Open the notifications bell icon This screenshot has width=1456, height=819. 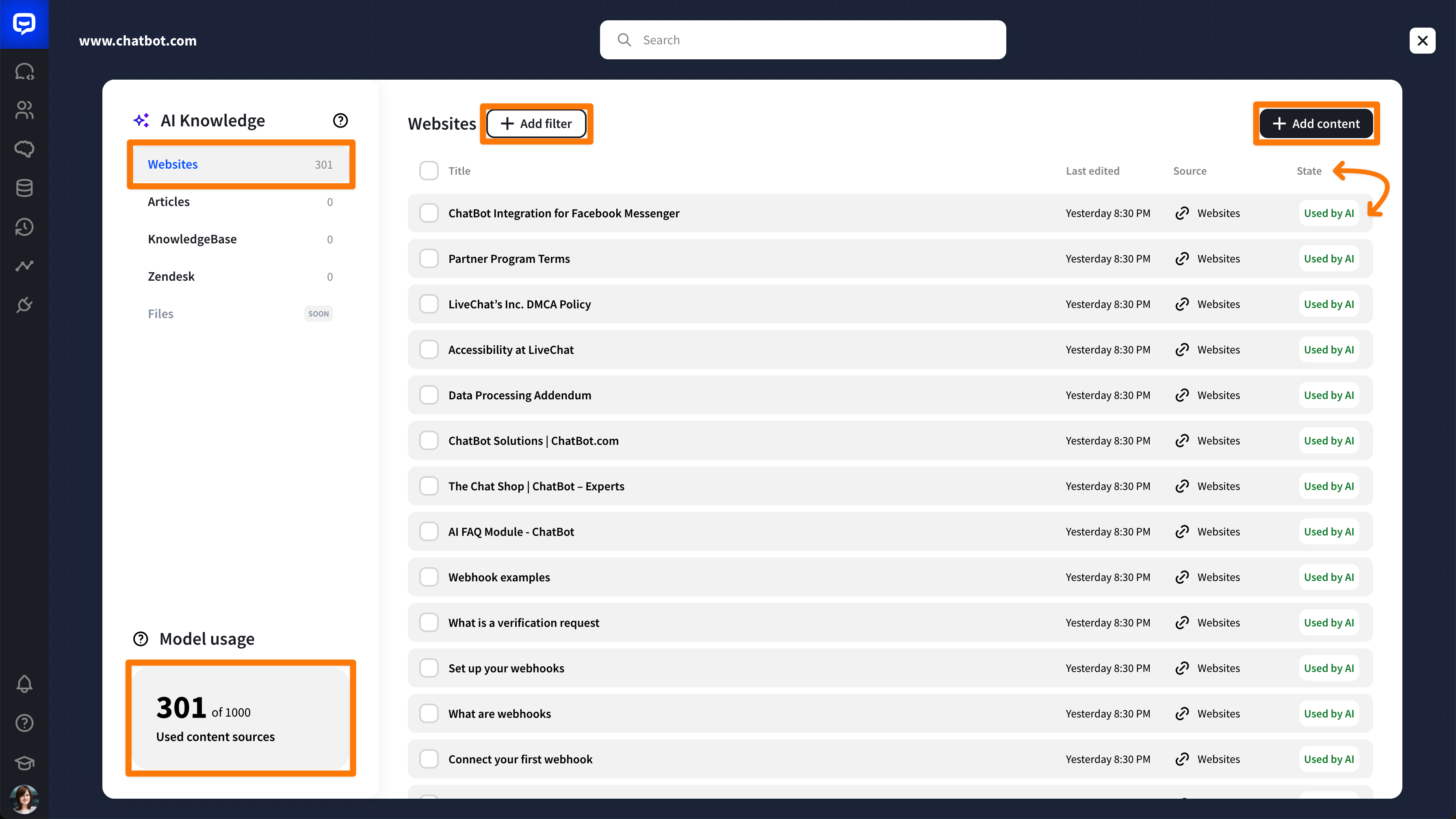coord(24,684)
